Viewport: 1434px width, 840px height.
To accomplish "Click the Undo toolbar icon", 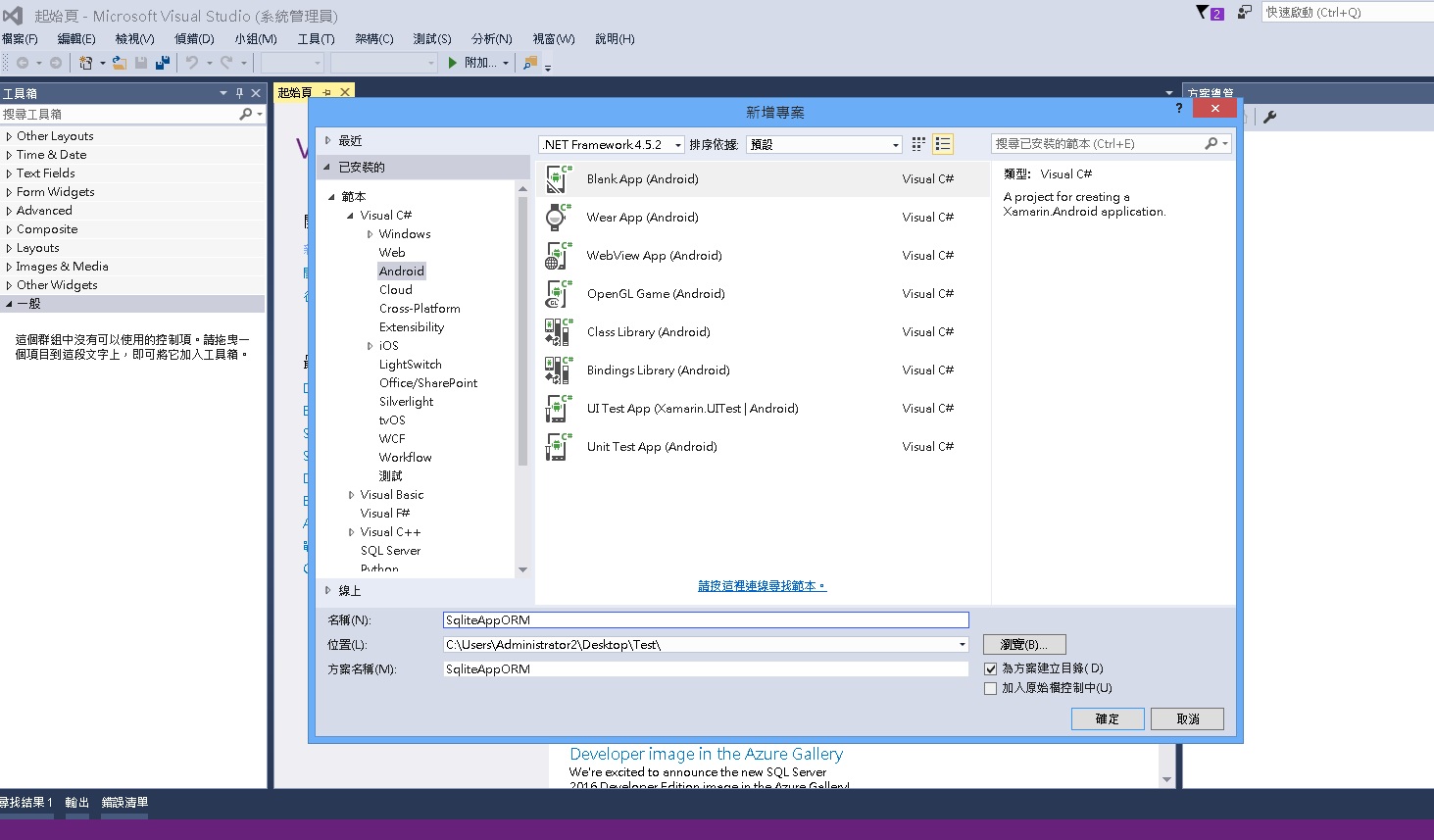I will tap(192, 63).
